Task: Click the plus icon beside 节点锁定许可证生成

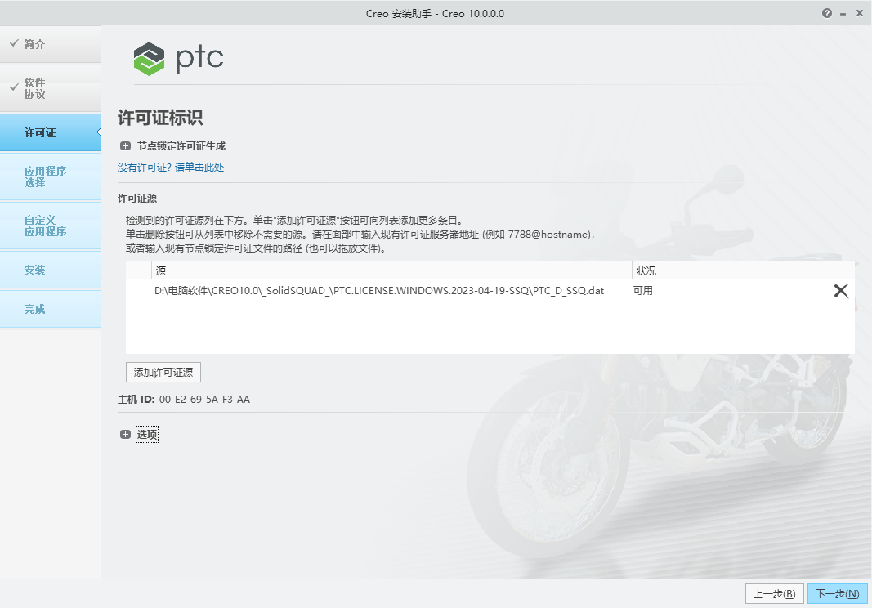Action: click(x=125, y=146)
